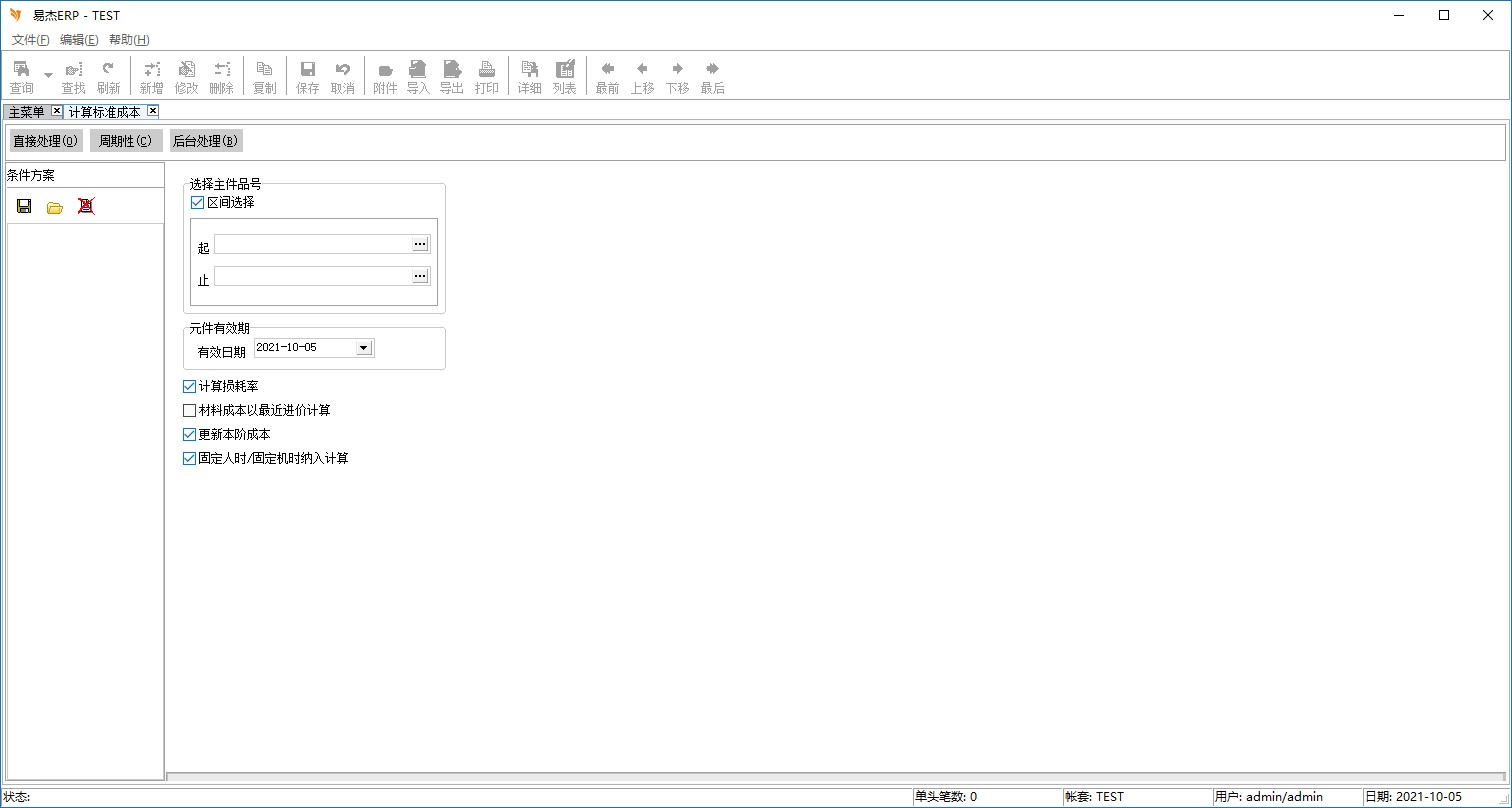Click the 导出 (Export) toolbar icon
Viewport: 1512px width, 808px height.
(452, 77)
